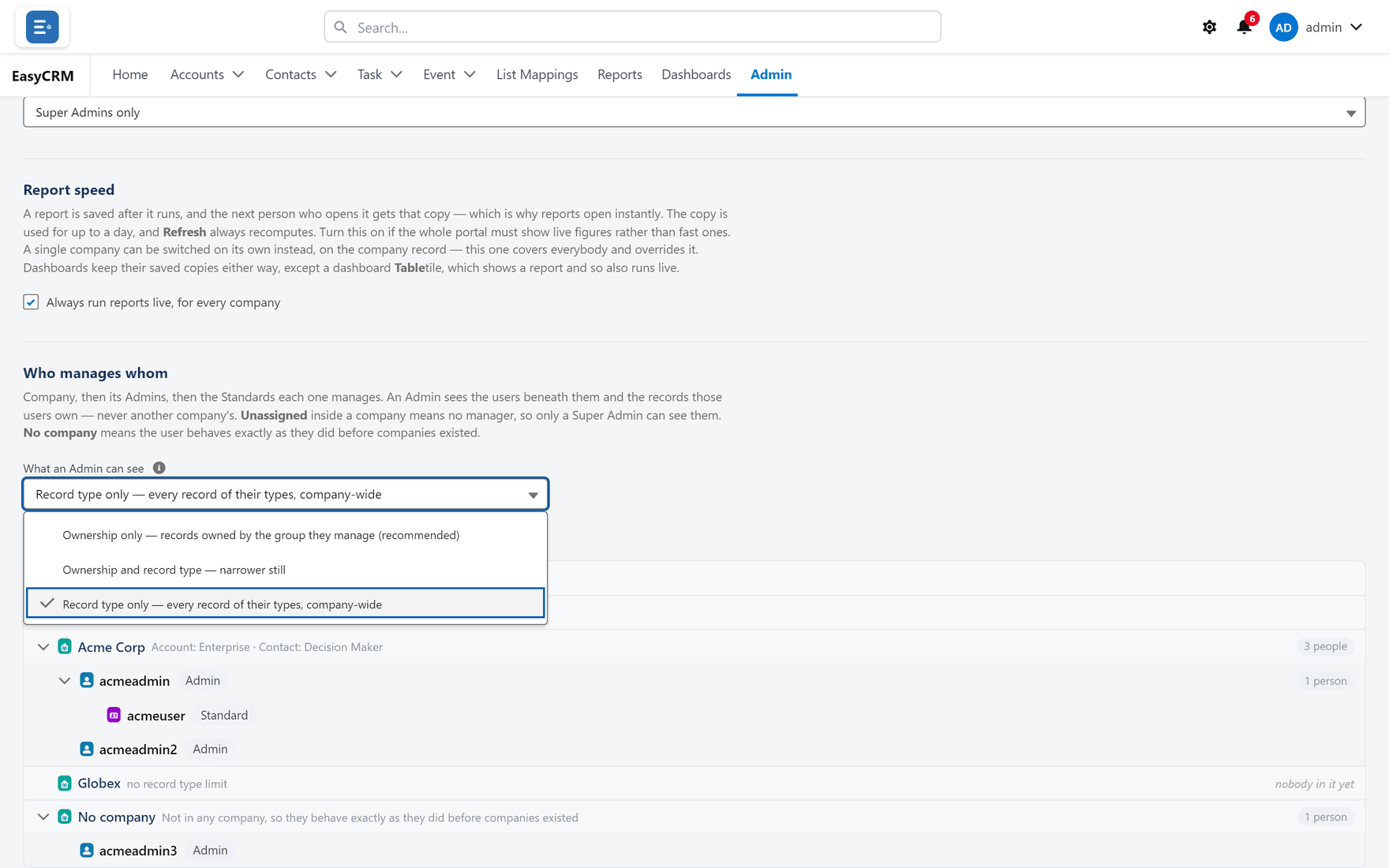
Task: Click the nobody in it yet label
Action: pos(1314,784)
